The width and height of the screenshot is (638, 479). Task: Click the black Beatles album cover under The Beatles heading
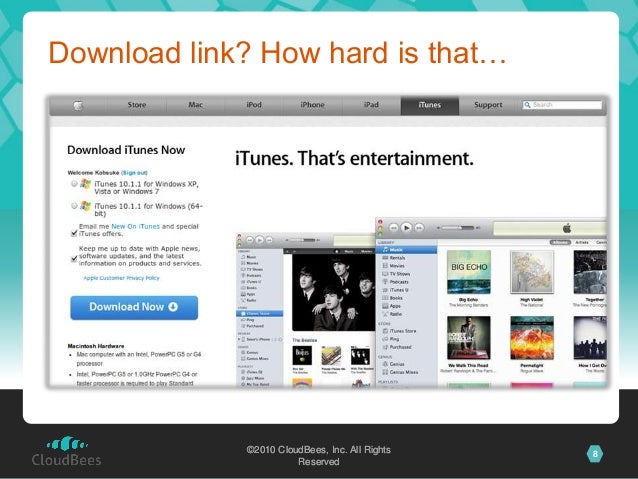click(x=302, y=356)
